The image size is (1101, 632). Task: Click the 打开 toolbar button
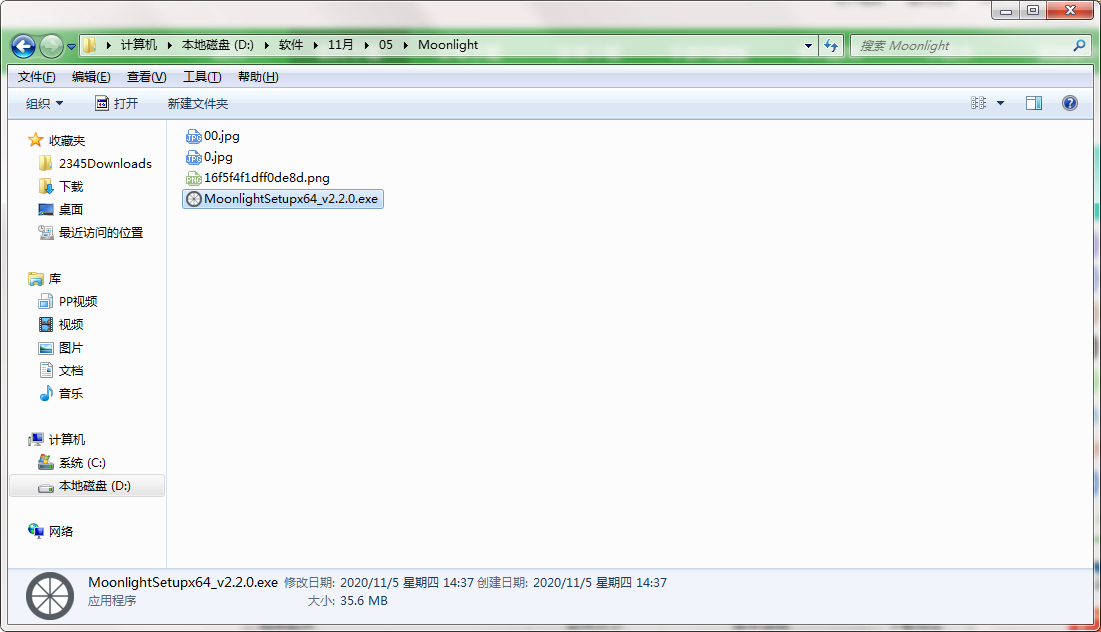click(117, 103)
